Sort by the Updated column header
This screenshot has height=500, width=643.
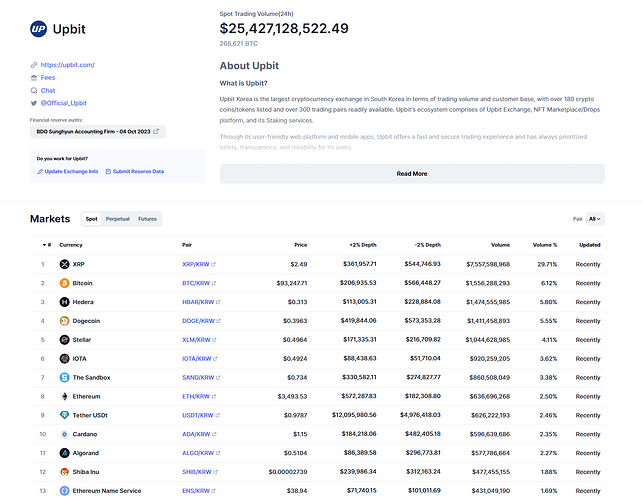pyautogui.click(x=590, y=245)
